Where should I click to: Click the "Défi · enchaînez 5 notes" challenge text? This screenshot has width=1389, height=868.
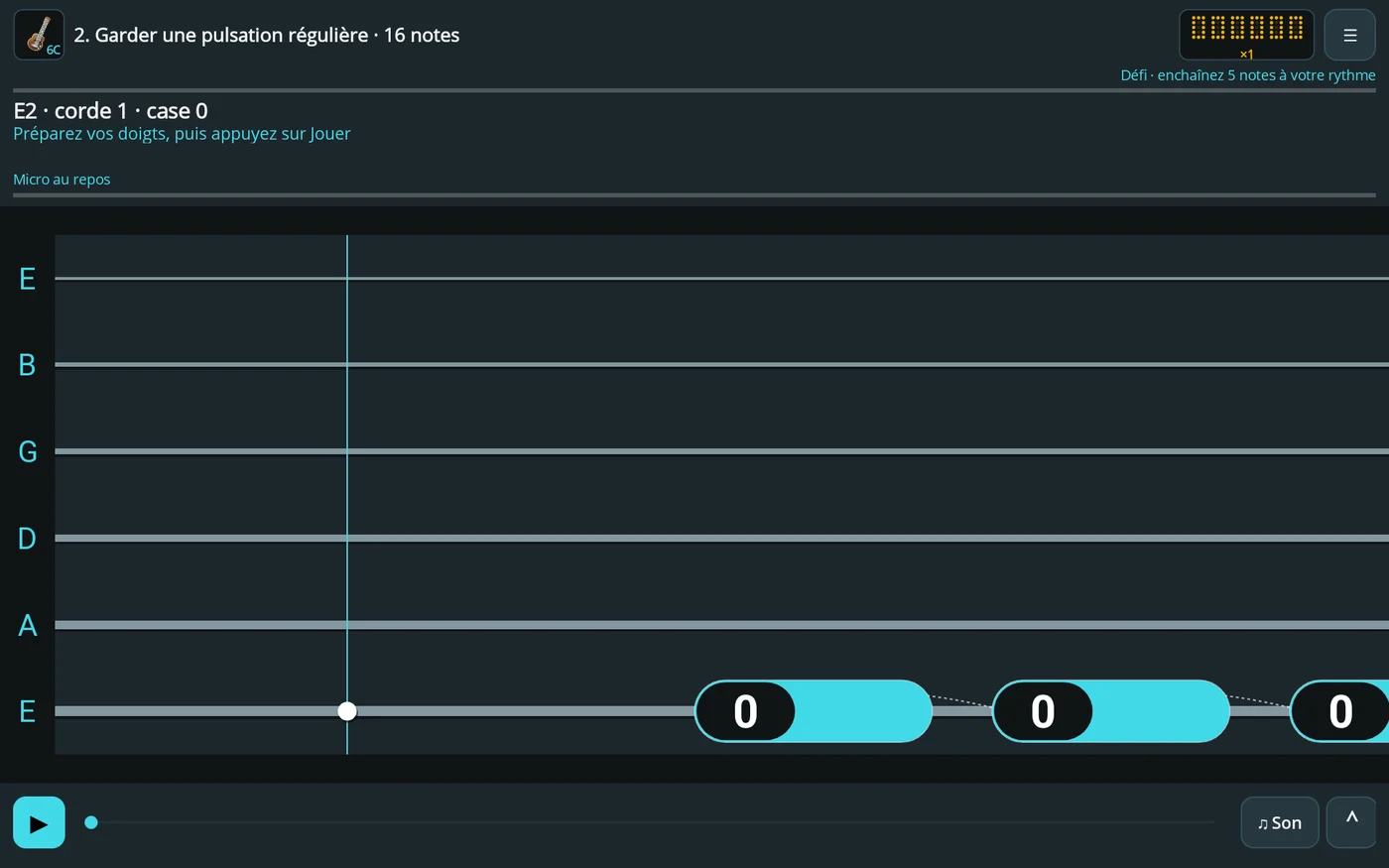pyautogui.click(x=1248, y=75)
